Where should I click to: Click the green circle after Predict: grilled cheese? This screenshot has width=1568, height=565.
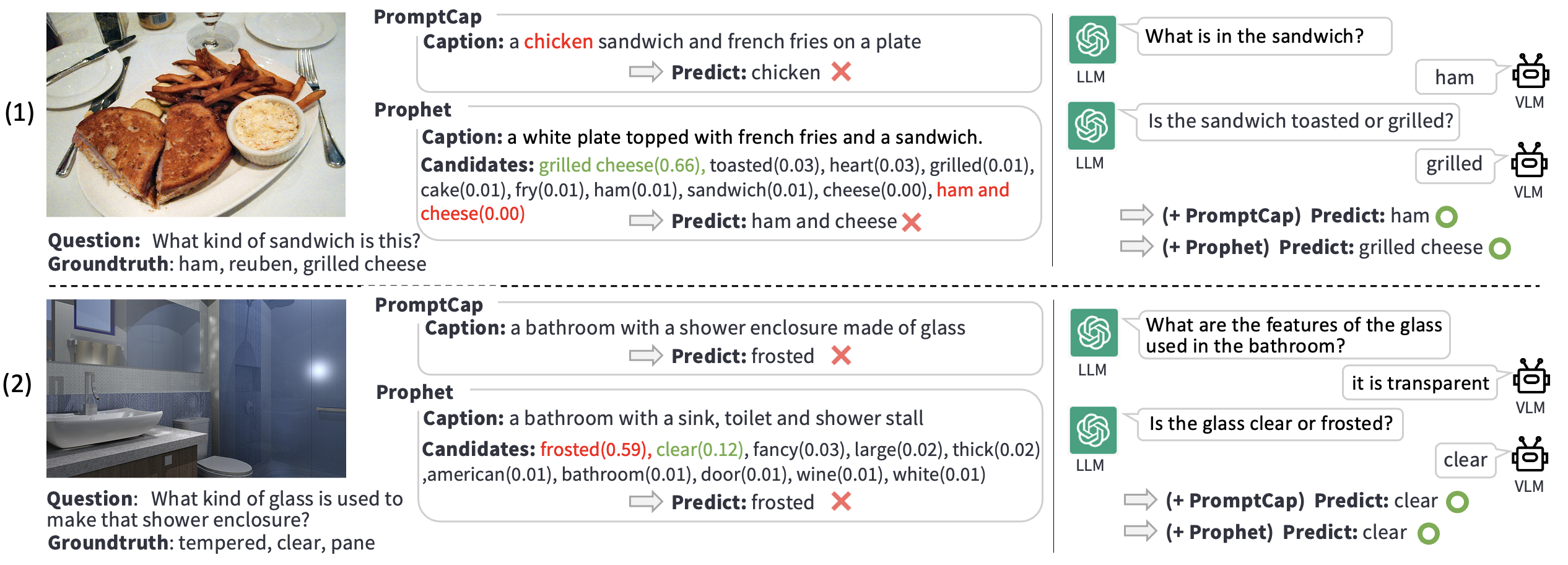pyautogui.click(x=1500, y=248)
